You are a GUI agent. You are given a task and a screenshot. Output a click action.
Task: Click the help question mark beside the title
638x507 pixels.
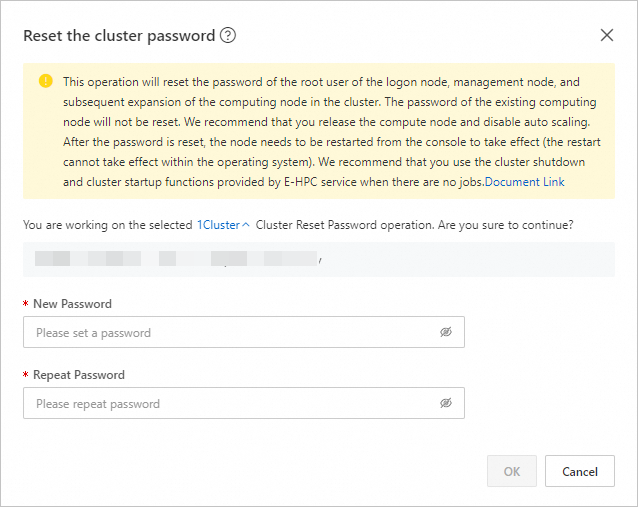tap(228, 36)
